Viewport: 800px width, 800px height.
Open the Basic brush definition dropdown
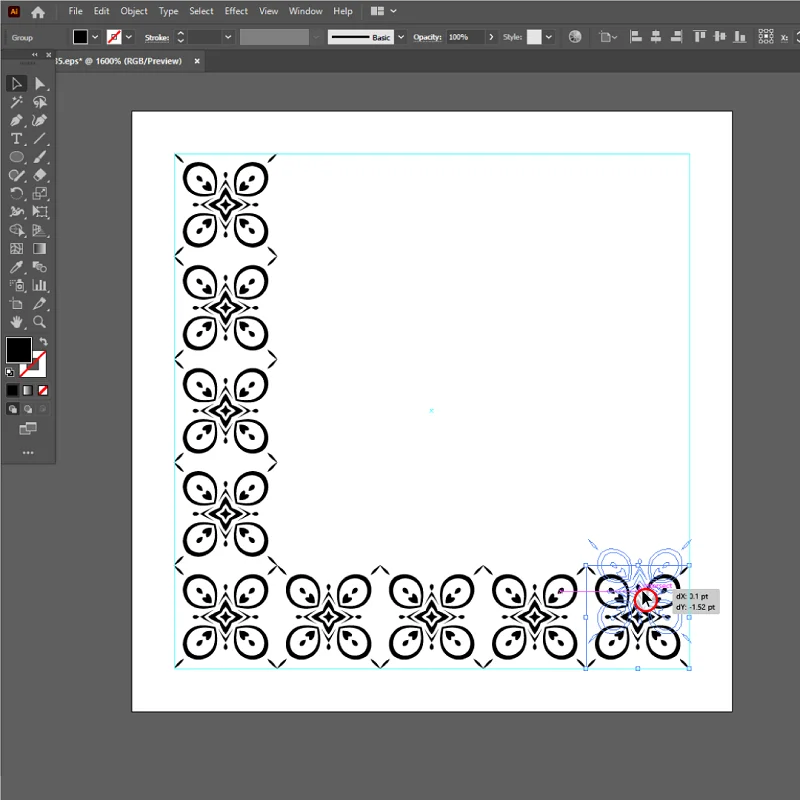coord(401,37)
